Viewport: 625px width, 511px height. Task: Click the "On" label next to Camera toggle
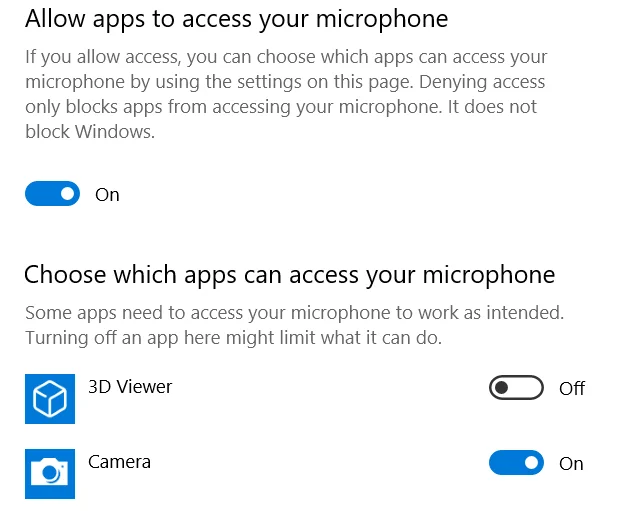[571, 464]
